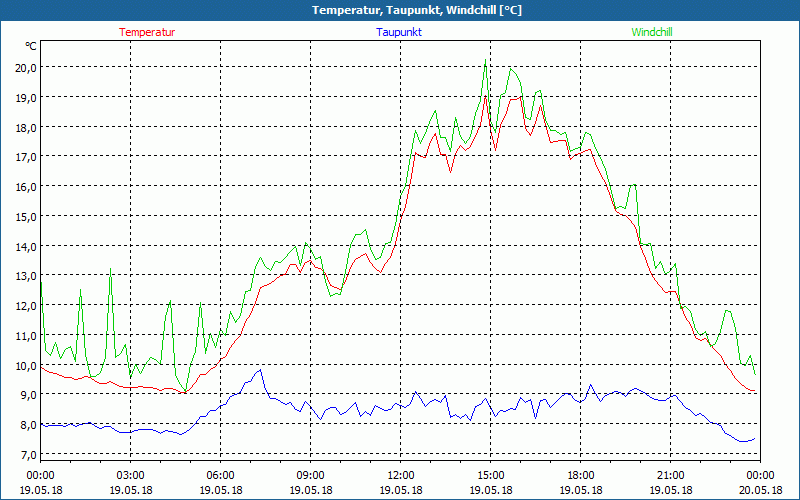The image size is (800, 500).
Task: Click the blue Taupunkt peak after 07:00
Action: [x=260, y=370]
